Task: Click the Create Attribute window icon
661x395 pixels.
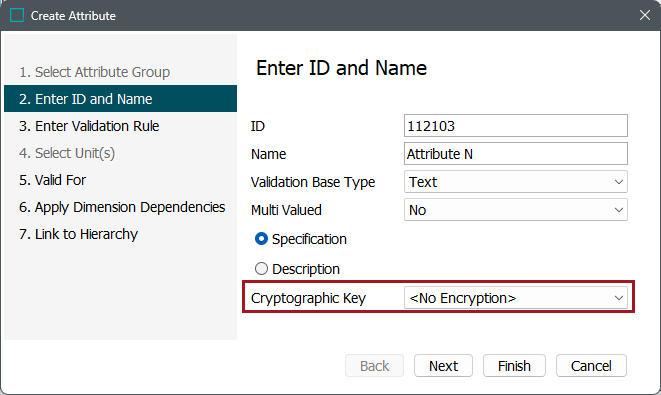Action: coord(17,16)
